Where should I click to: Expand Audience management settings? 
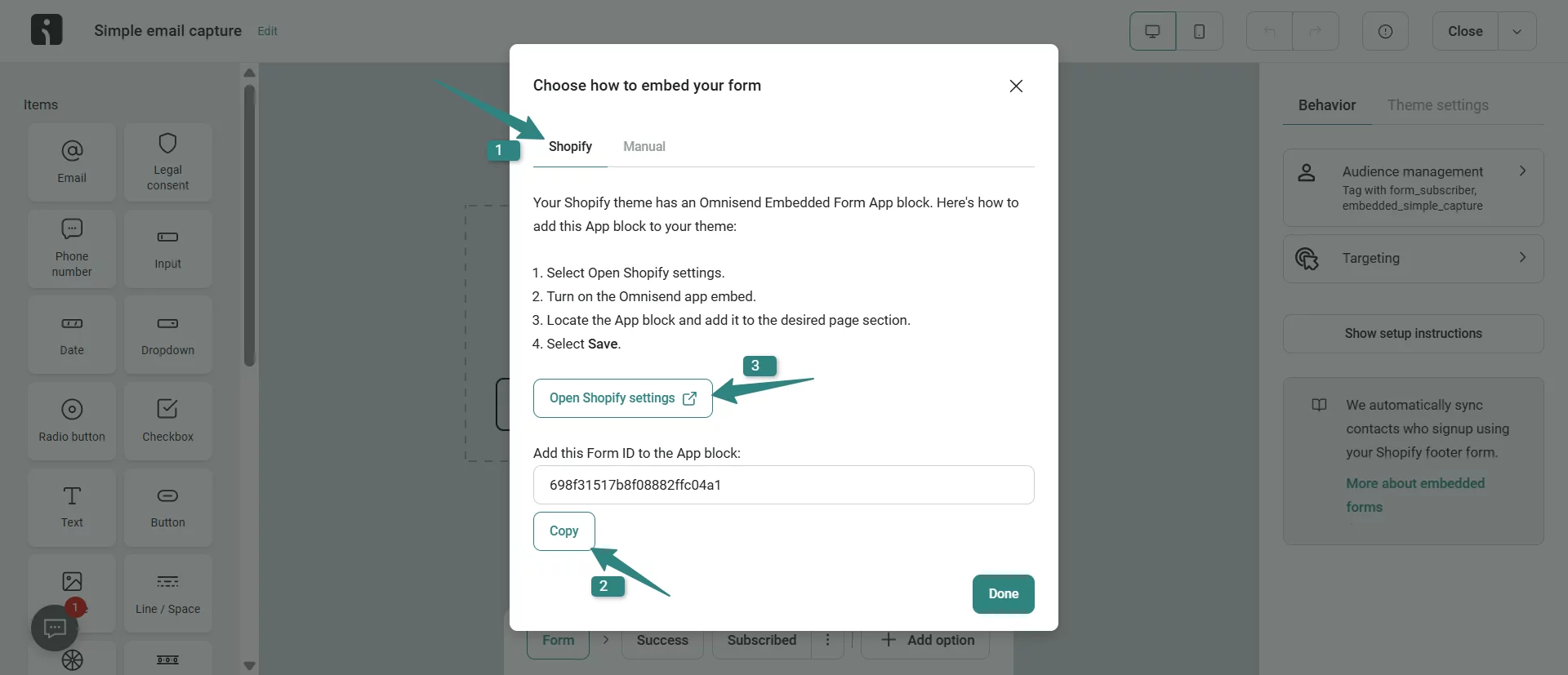[x=1413, y=187]
